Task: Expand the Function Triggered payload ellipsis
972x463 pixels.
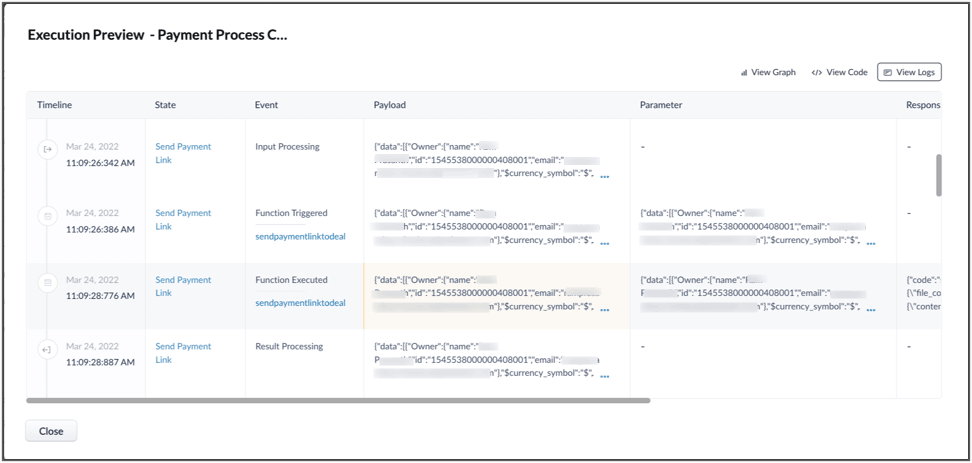Action: tap(605, 242)
